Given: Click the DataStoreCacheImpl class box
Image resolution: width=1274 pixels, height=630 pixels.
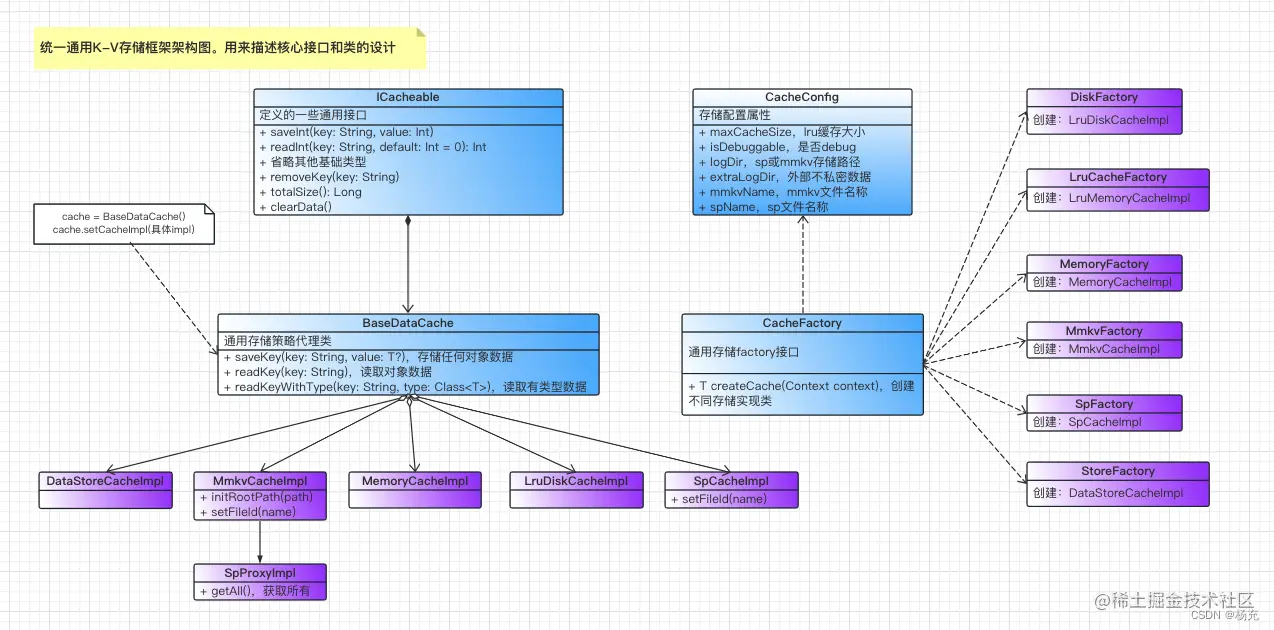Looking at the screenshot, I should click(105, 489).
